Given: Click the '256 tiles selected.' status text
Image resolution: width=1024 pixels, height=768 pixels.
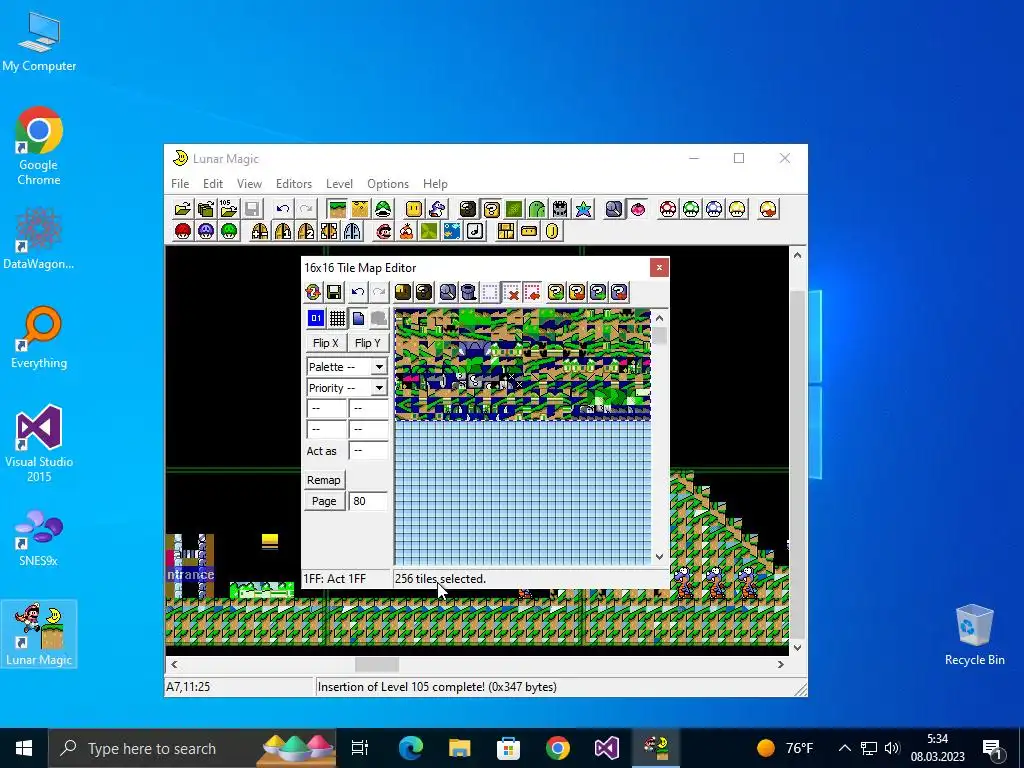Looking at the screenshot, I should [440, 579].
